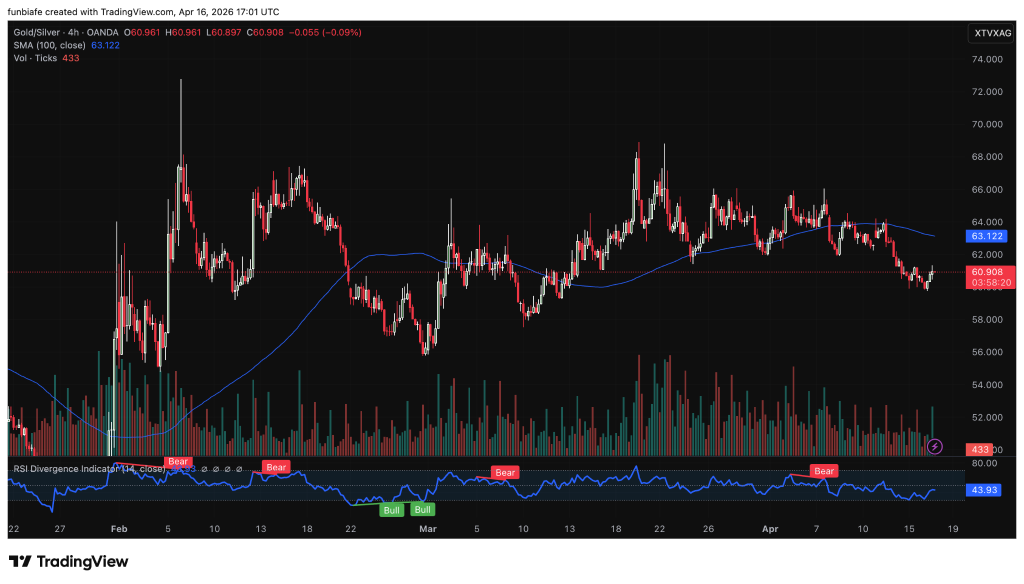
Task: Click the Bear label near March 5
Action: [x=505, y=472]
